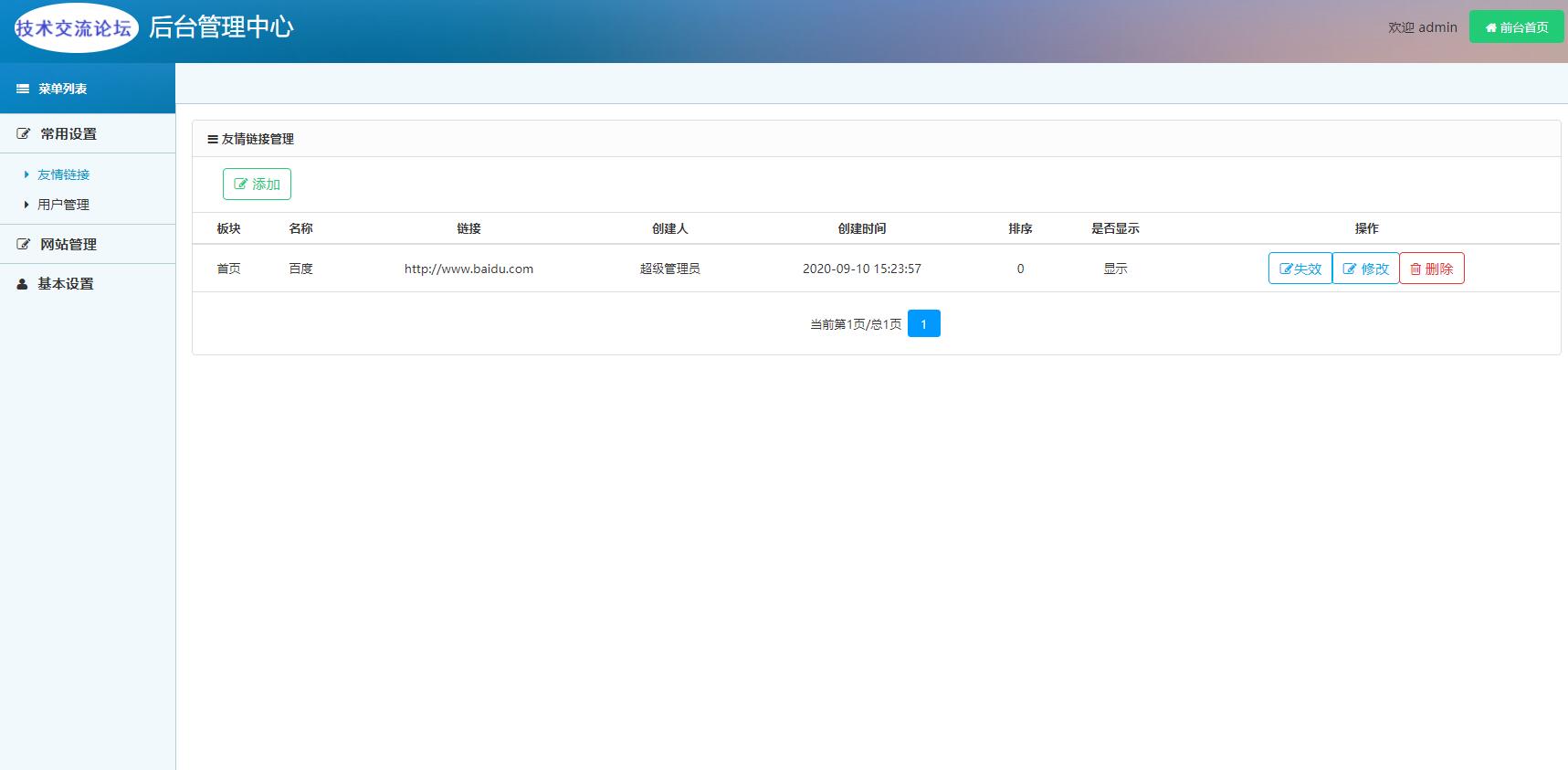The height and width of the screenshot is (770, 1568).
Task: Click the 超级管理员 creator cell
Action: pyautogui.click(x=669, y=269)
